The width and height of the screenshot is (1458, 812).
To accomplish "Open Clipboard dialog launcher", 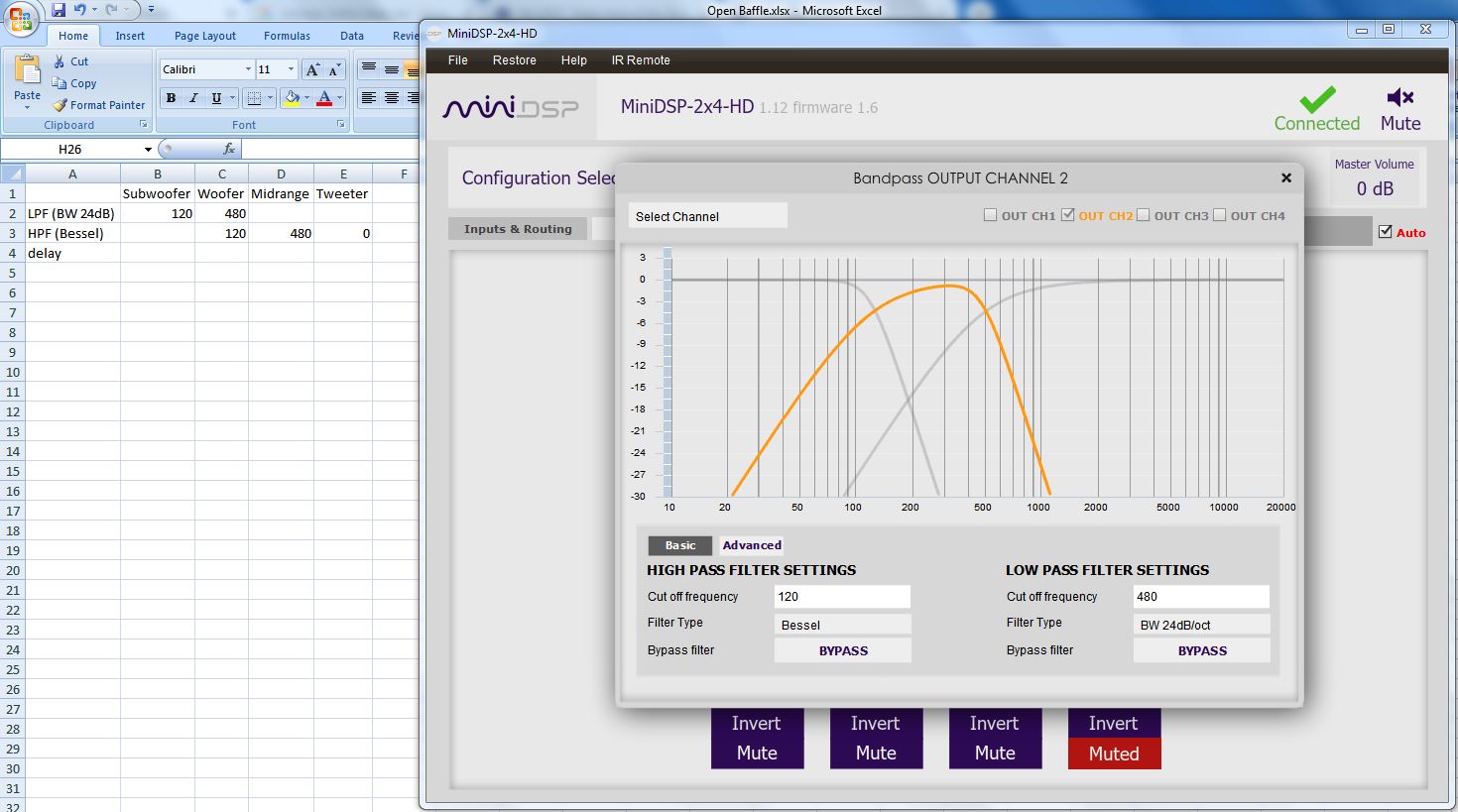I will tap(144, 125).
